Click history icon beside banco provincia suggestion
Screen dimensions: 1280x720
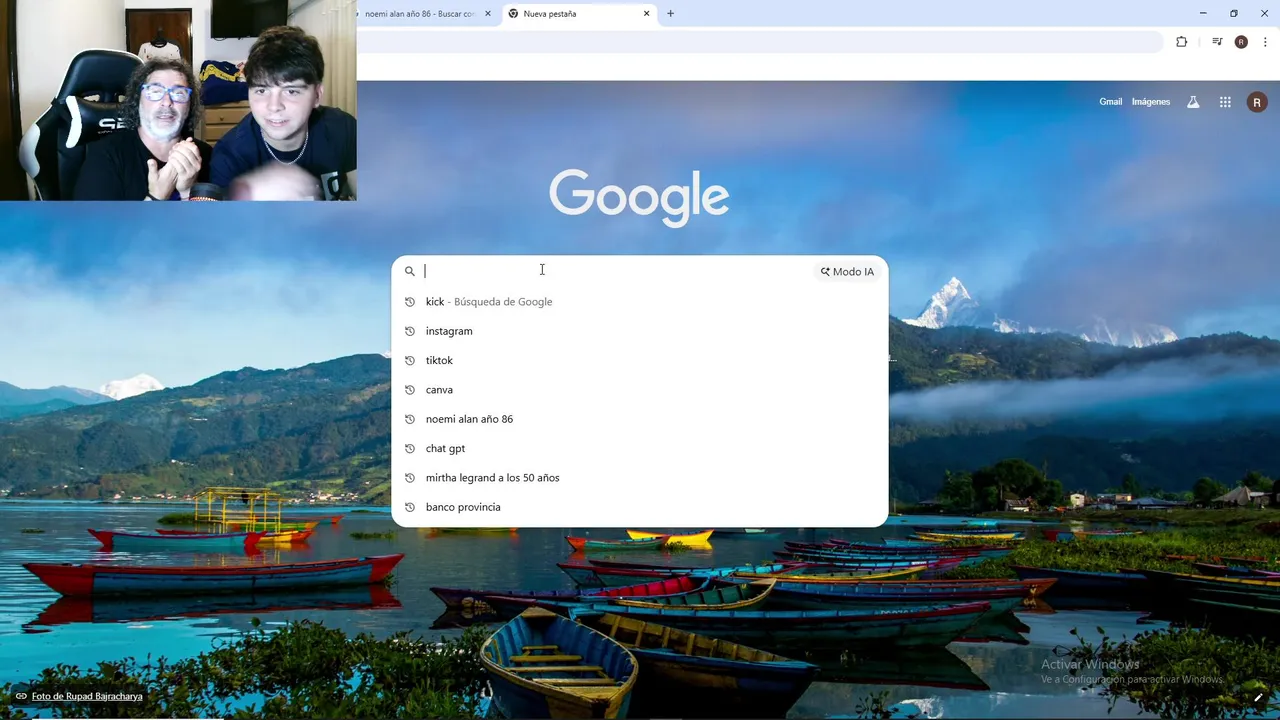[x=409, y=507]
